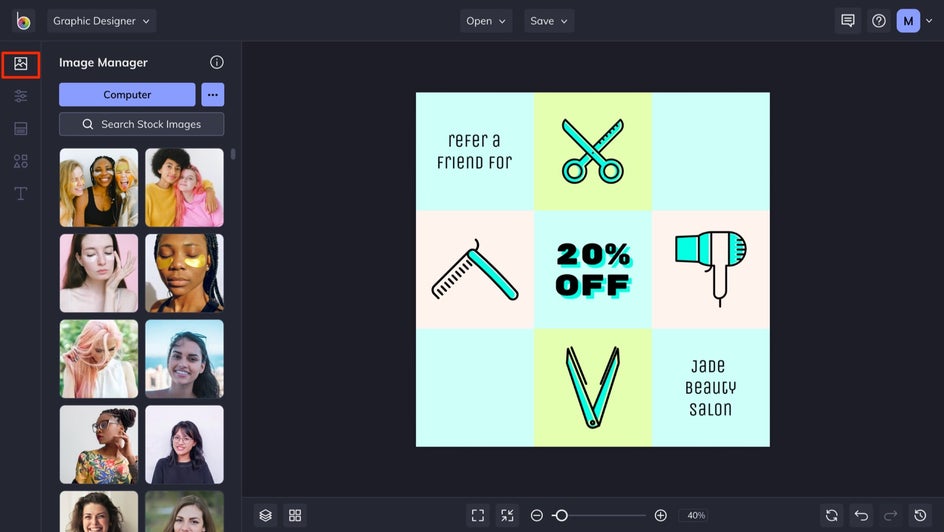This screenshot has height=532, width=944.
Task: Select the pink-haired woman thumbnail
Action: 99,359
